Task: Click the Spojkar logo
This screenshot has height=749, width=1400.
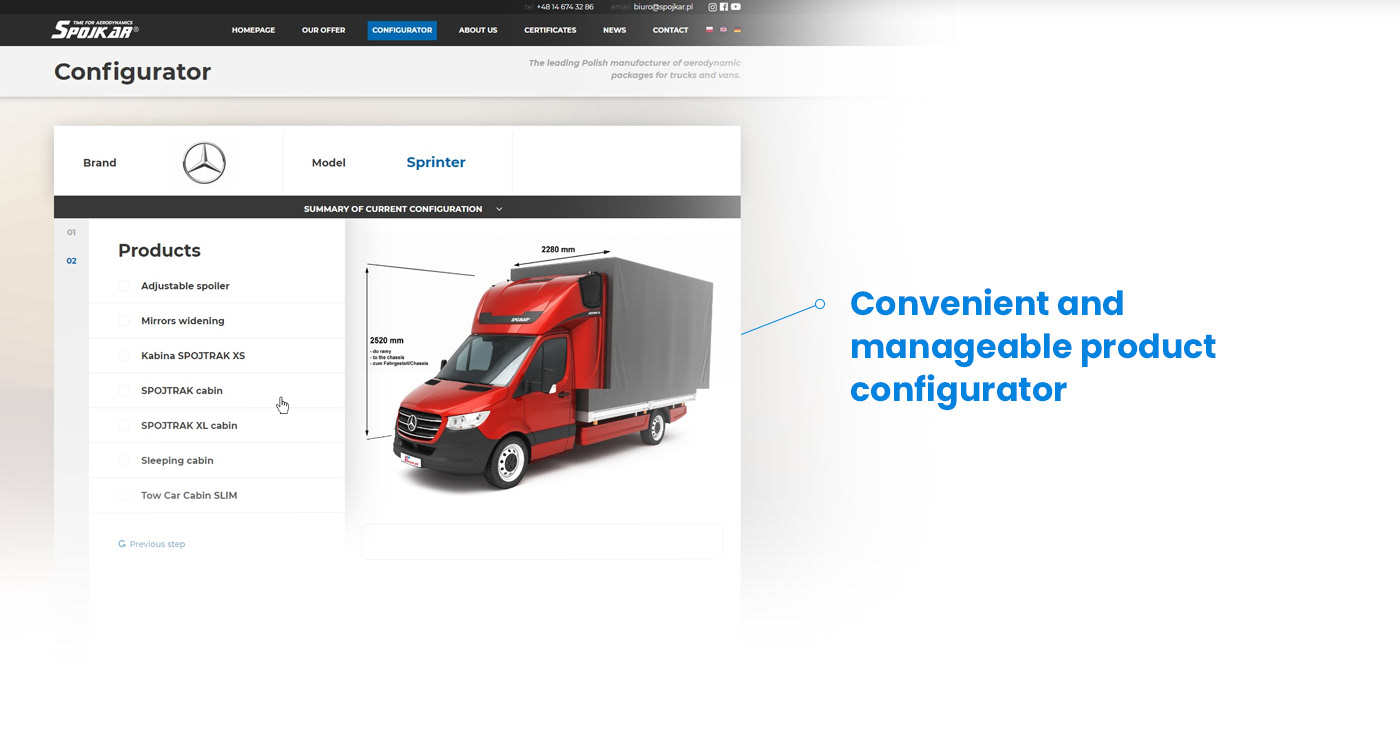Action: pyautogui.click(x=95, y=29)
